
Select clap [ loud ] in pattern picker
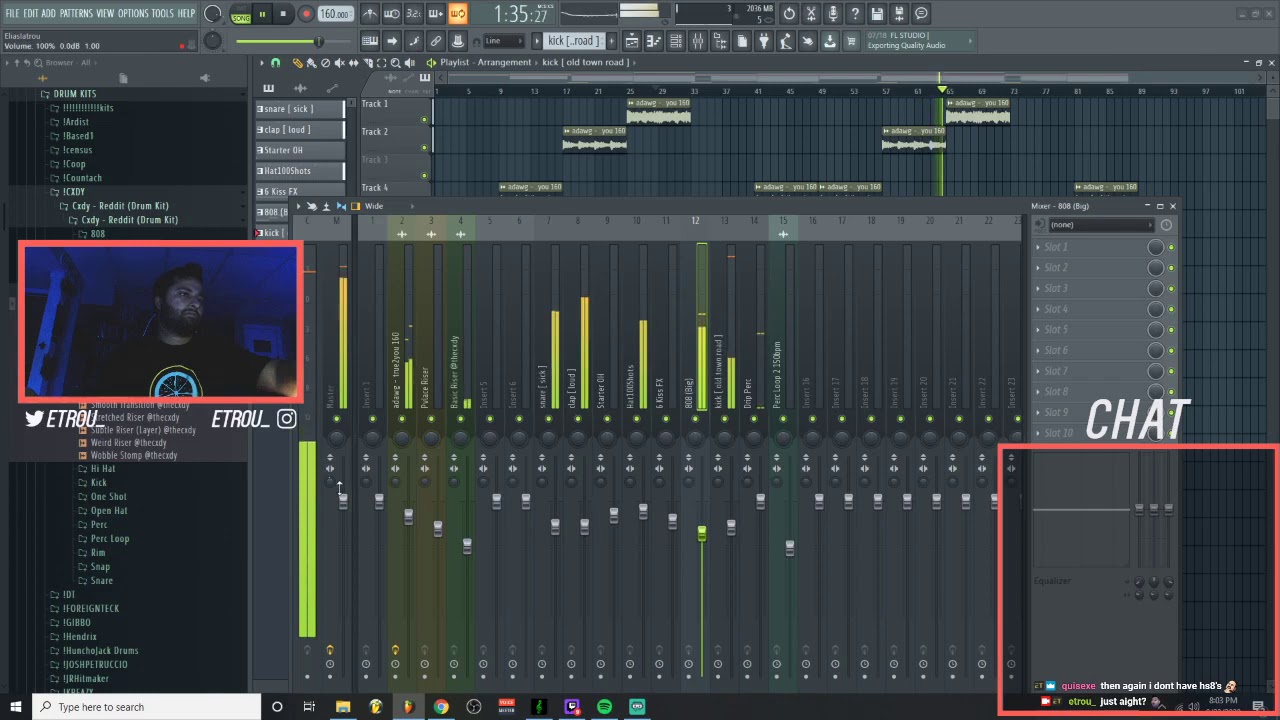coord(300,129)
